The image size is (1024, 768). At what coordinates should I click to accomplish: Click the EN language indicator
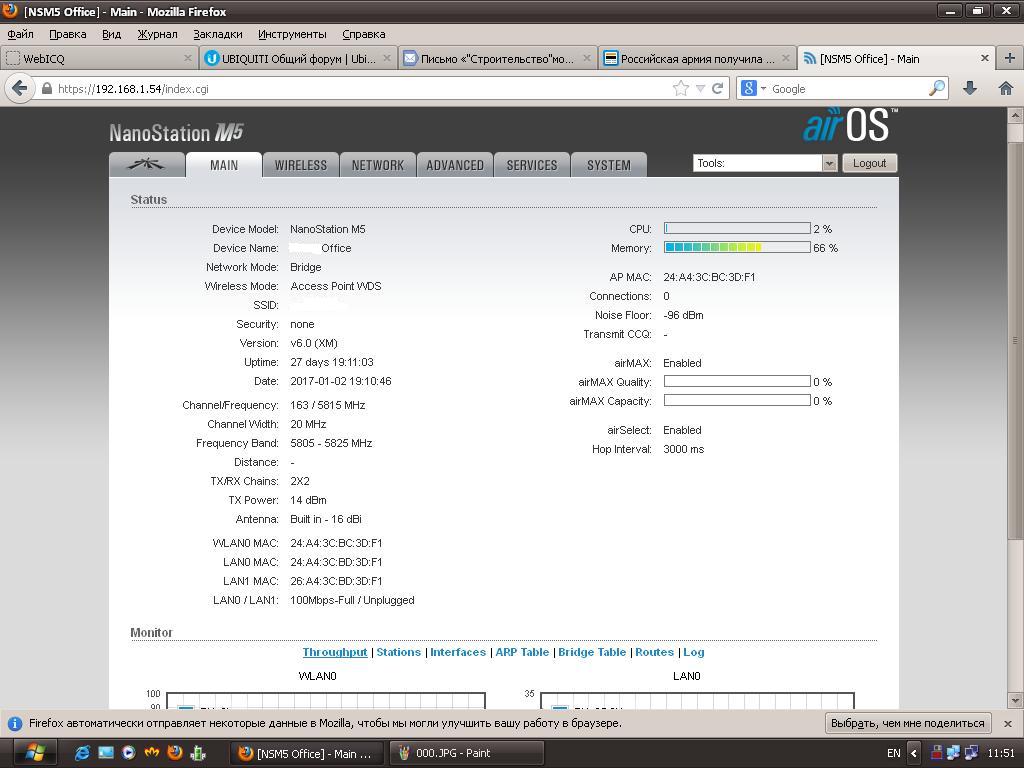pyautogui.click(x=893, y=753)
